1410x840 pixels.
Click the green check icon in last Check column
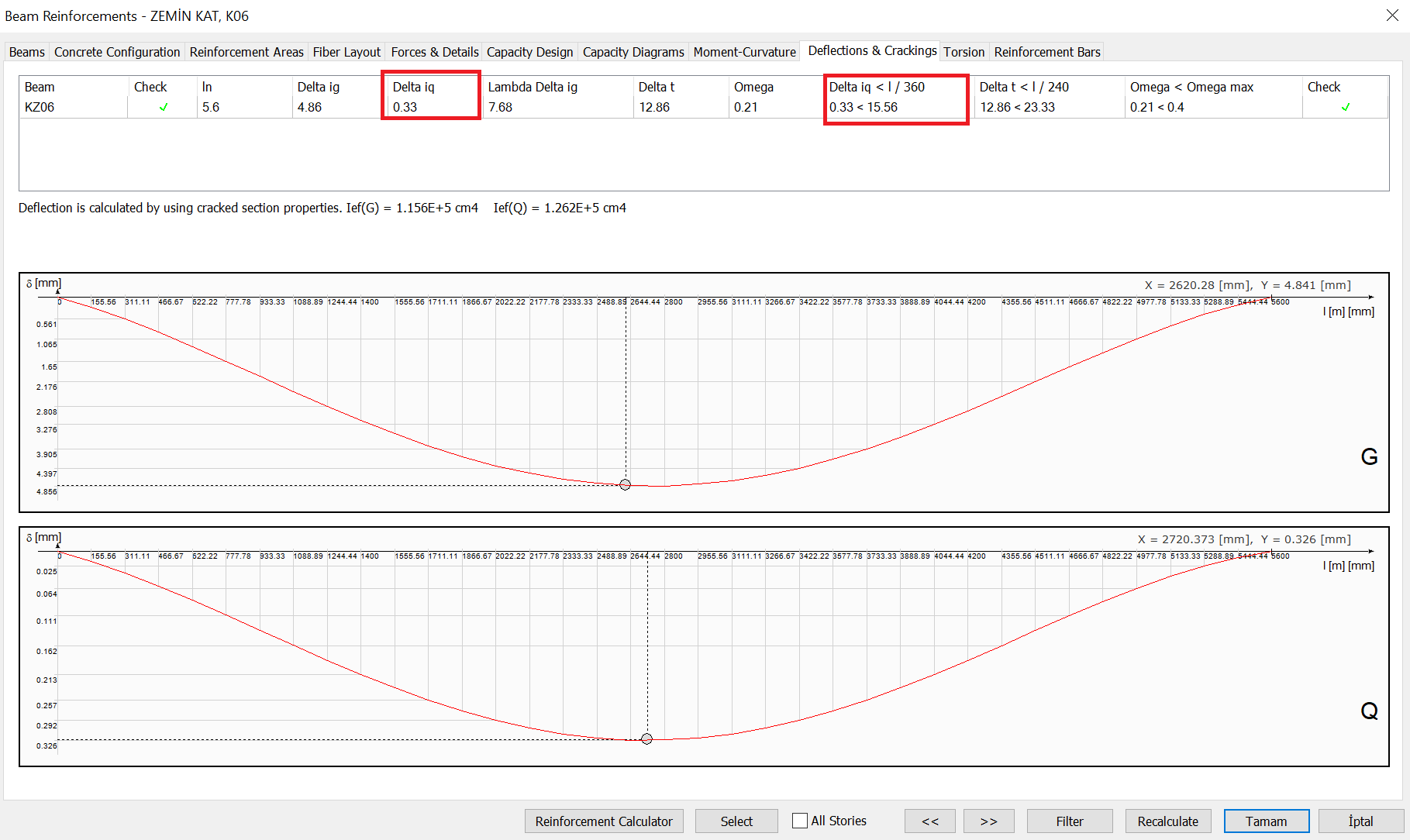pyautogui.click(x=1346, y=108)
